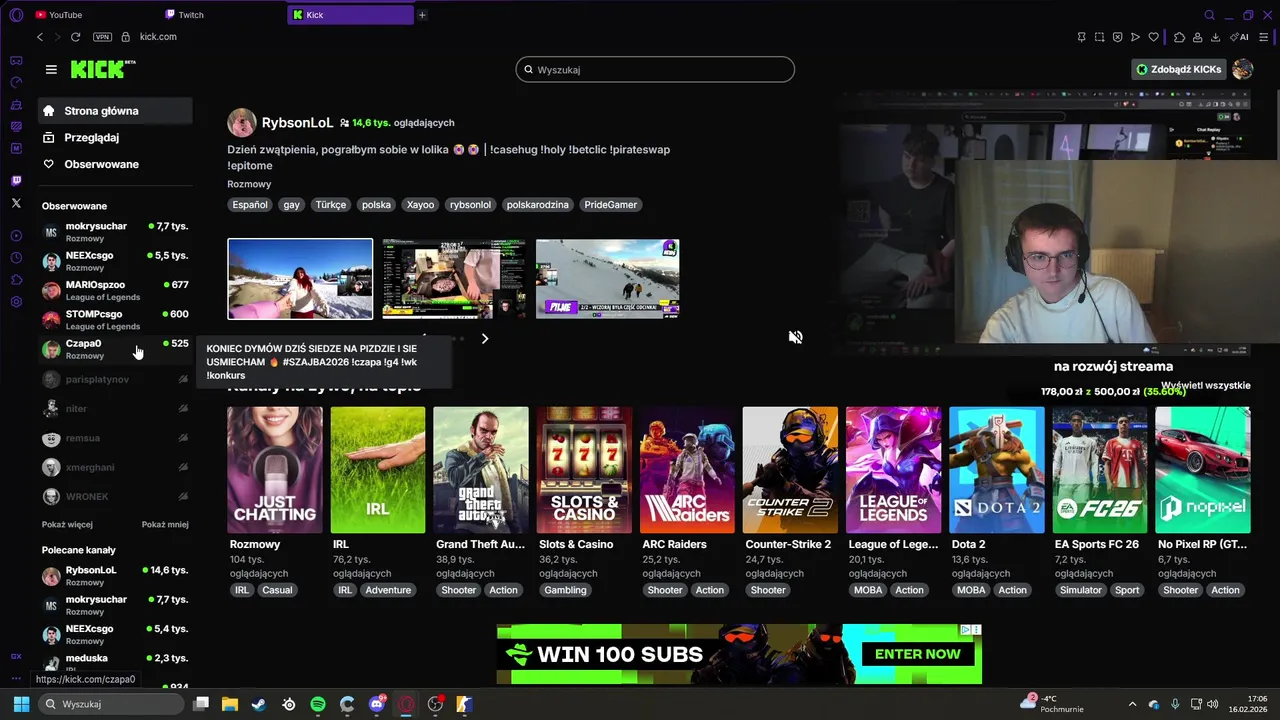Select the Kick browser tab
The width and height of the screenshot is (1280, 720).
350,15
